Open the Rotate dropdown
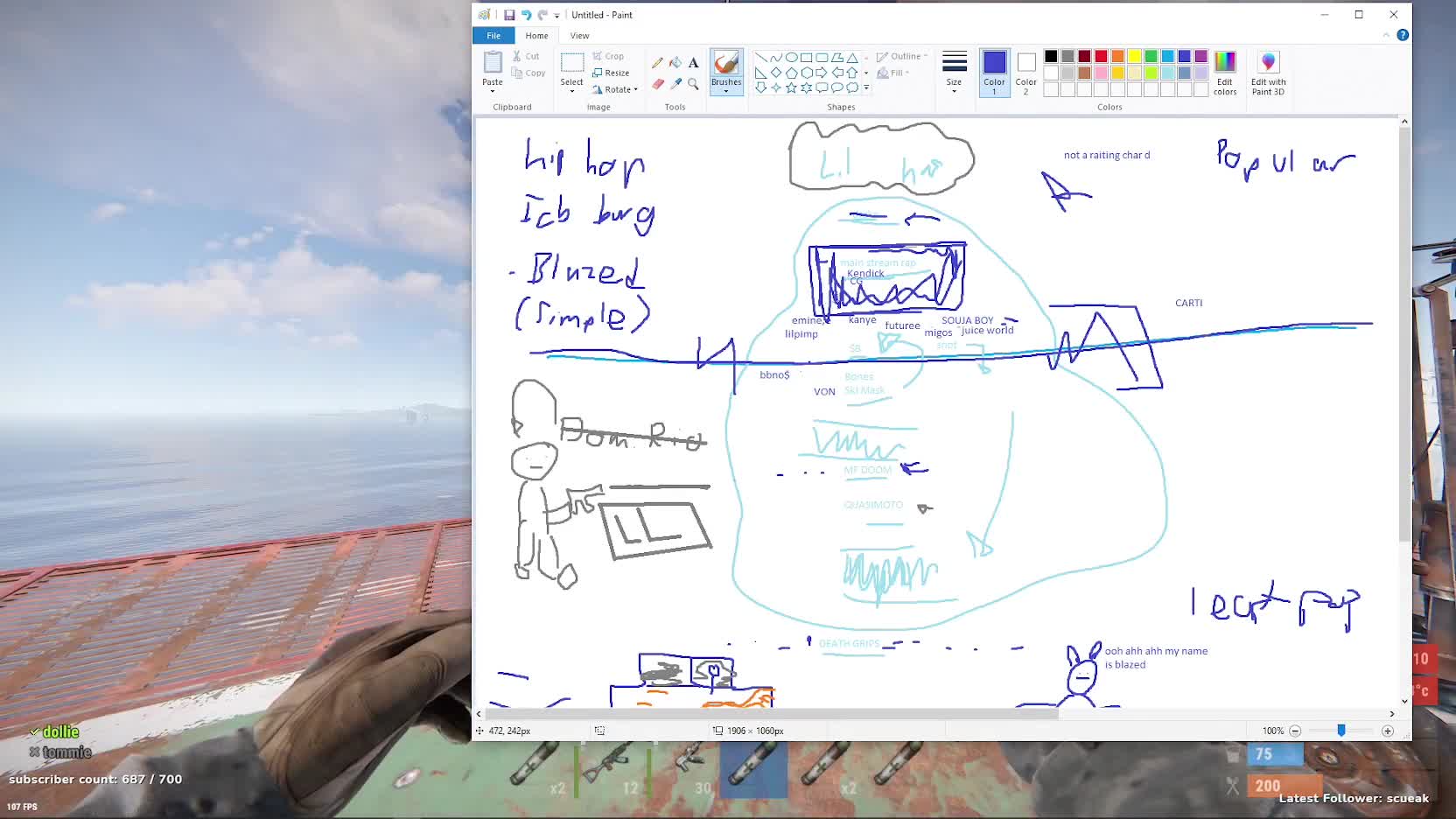 (615, 89)
